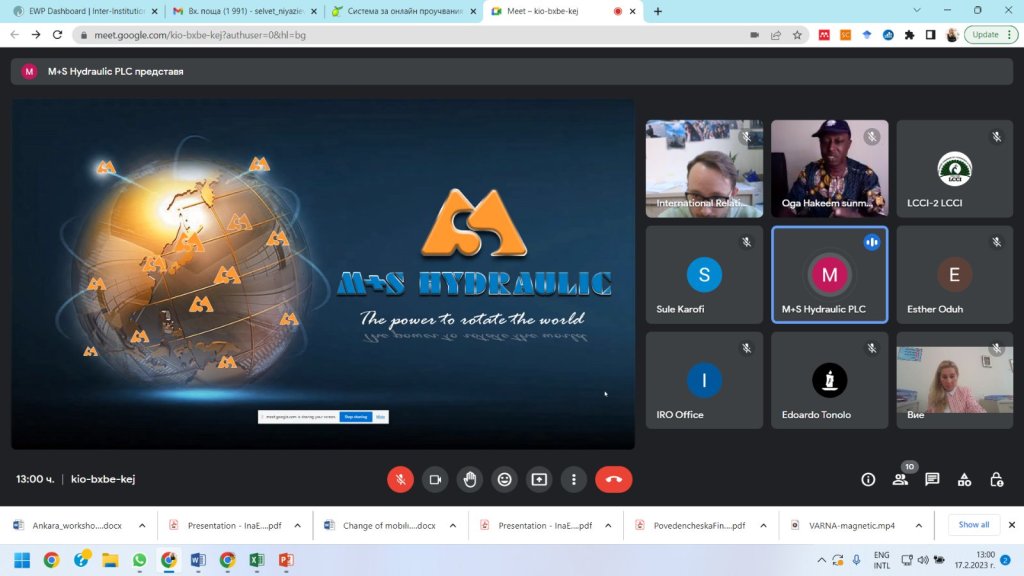Open File Explorer from taskbar
This screenshot has width=1024, height=576.
tap(110, 560)
